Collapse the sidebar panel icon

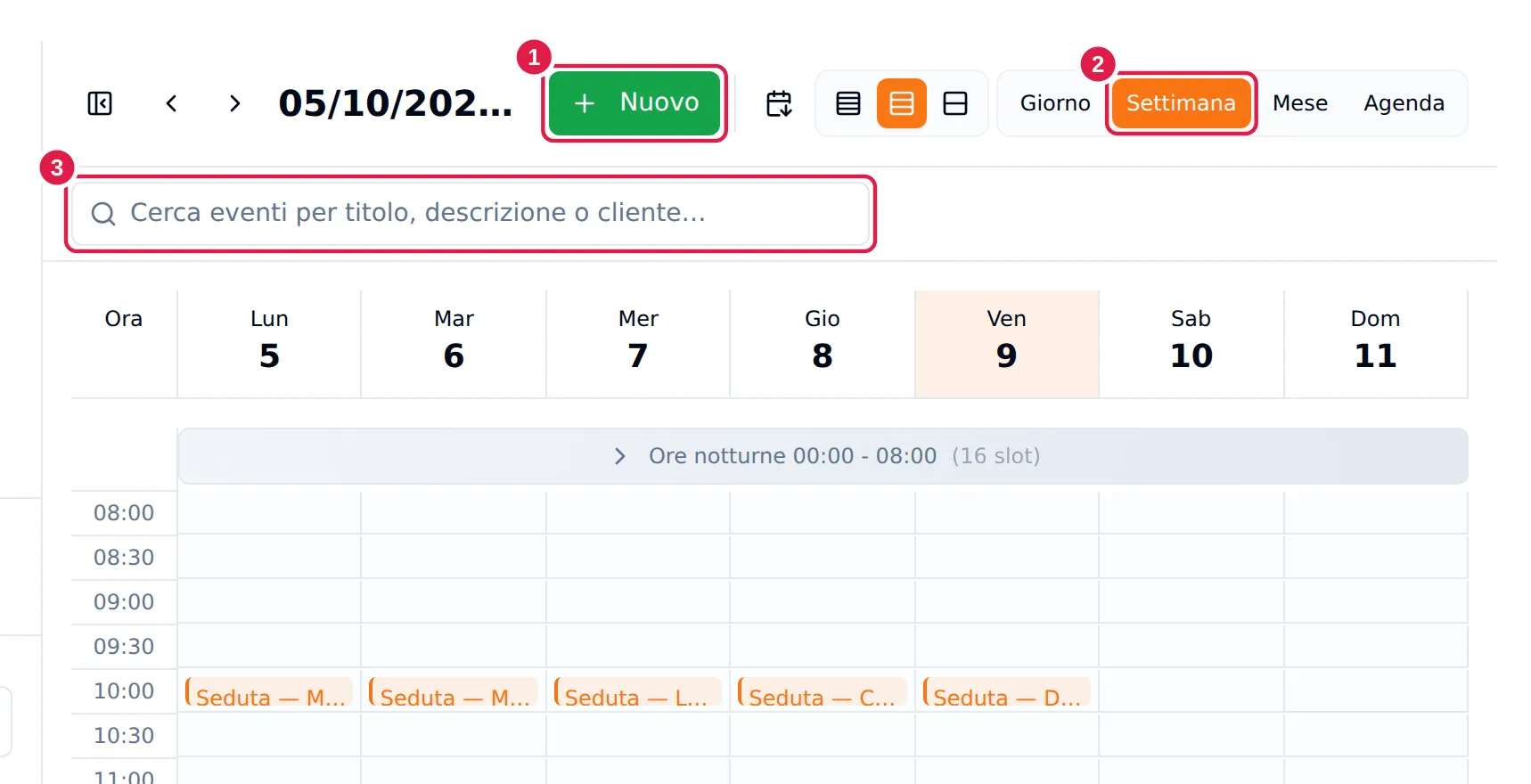100,103
